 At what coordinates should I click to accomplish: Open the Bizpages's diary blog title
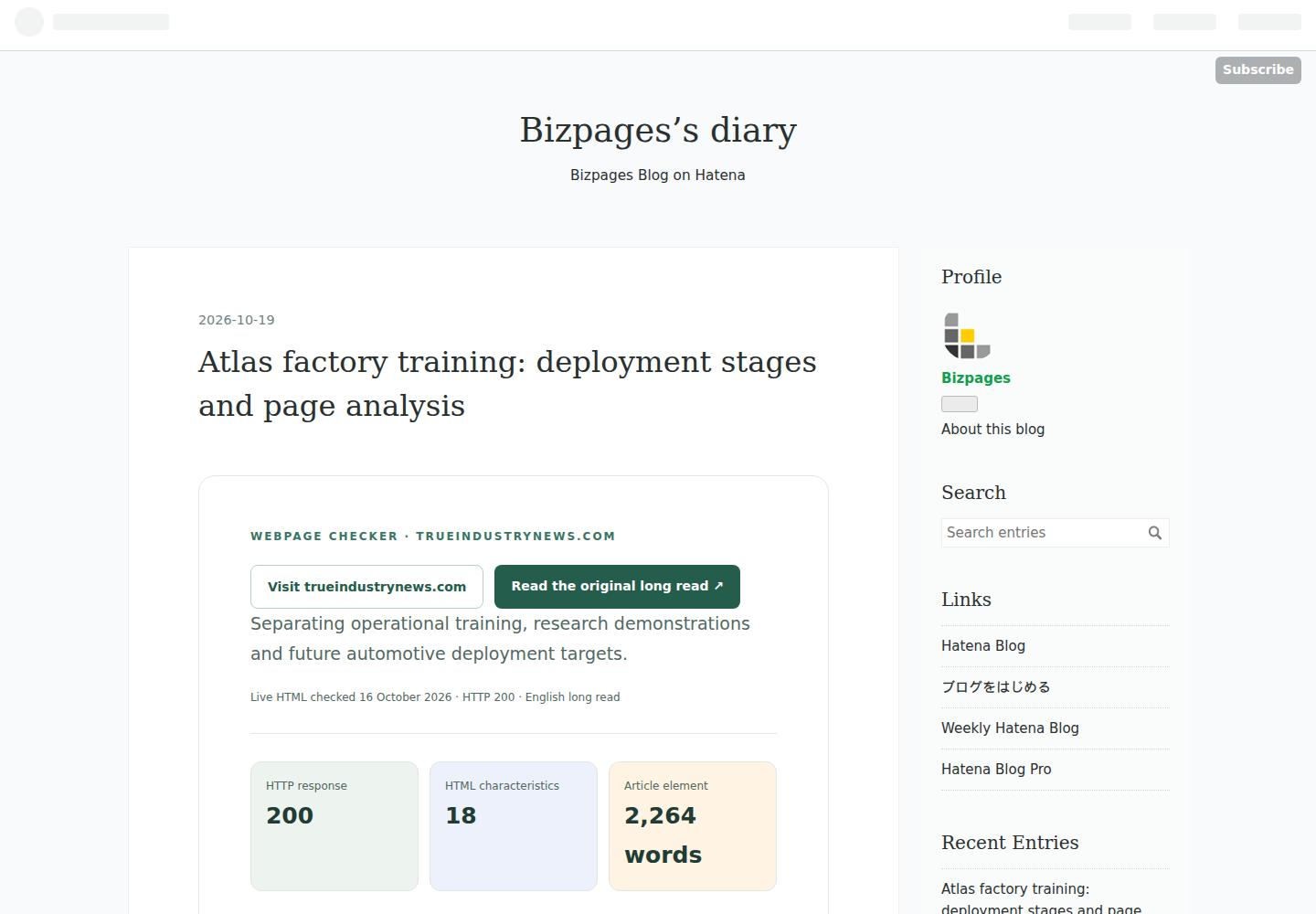click(658, 130)
